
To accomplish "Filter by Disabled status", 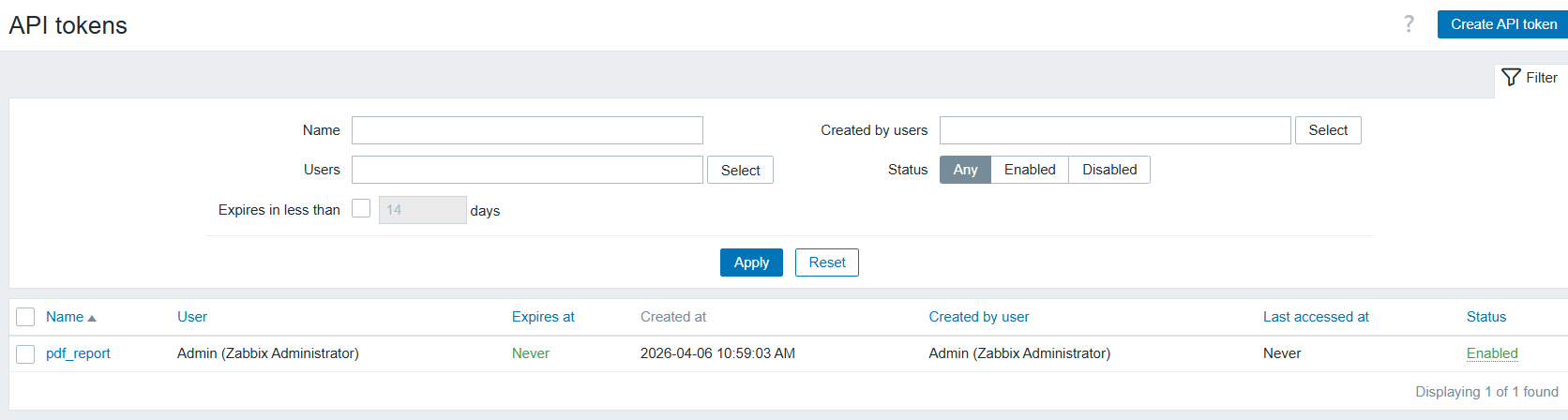I will click(1109, 170).
